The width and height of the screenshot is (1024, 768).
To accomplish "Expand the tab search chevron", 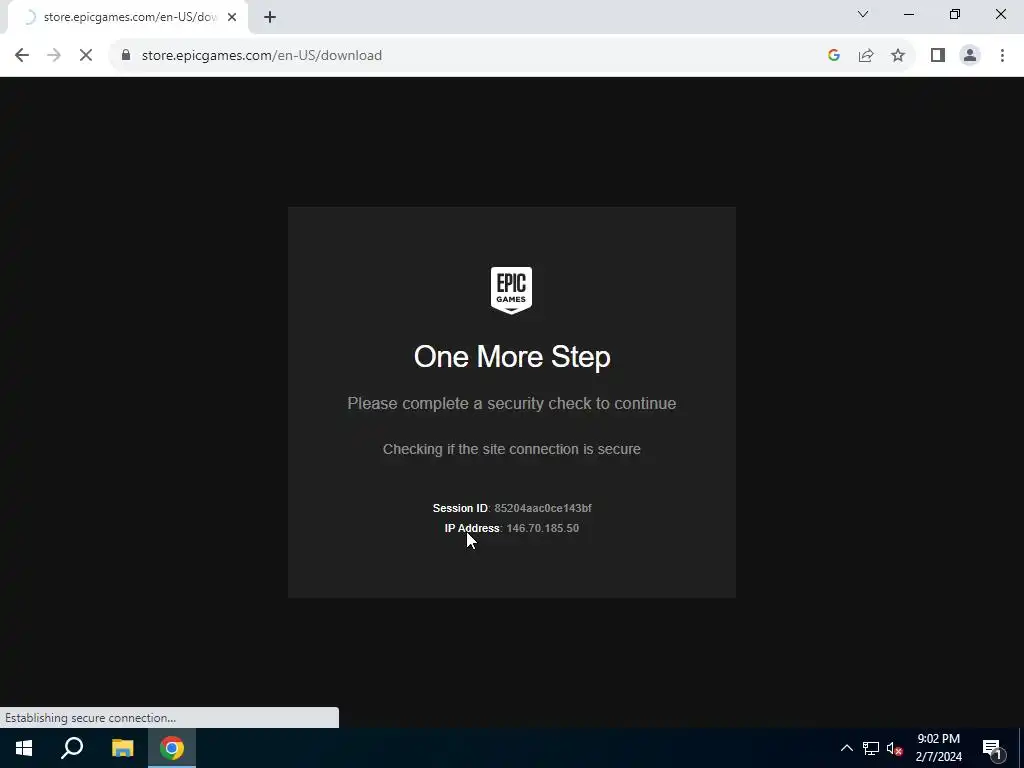I will click(x=863, y=14).
